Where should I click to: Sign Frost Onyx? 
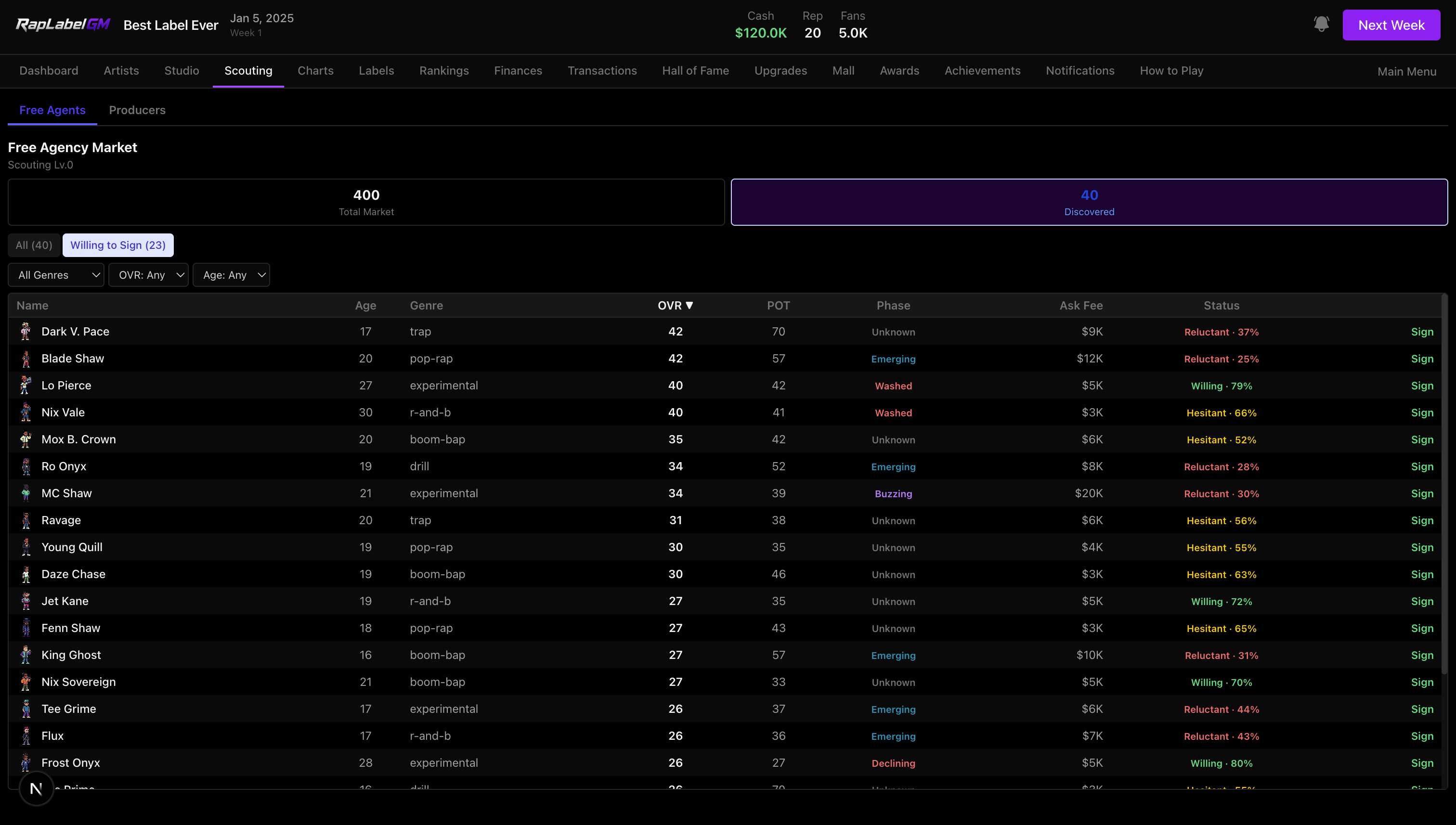(1421, 763)
